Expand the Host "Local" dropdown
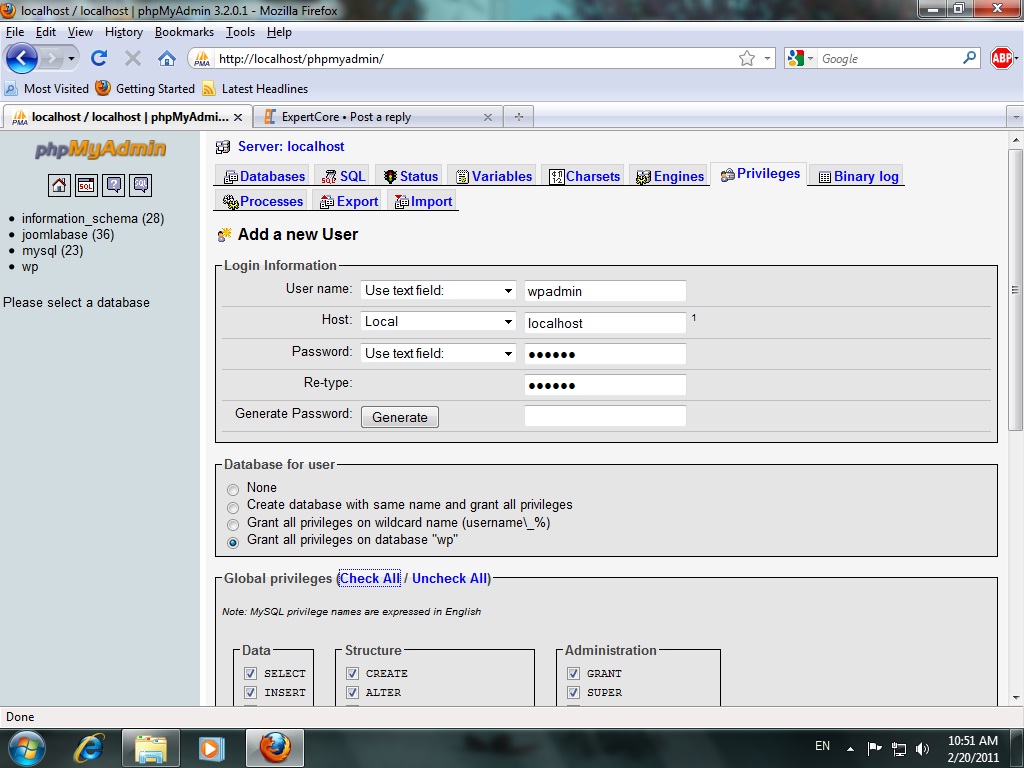Viewport: 1024px width, 768px height. click(x=438, y=322)
